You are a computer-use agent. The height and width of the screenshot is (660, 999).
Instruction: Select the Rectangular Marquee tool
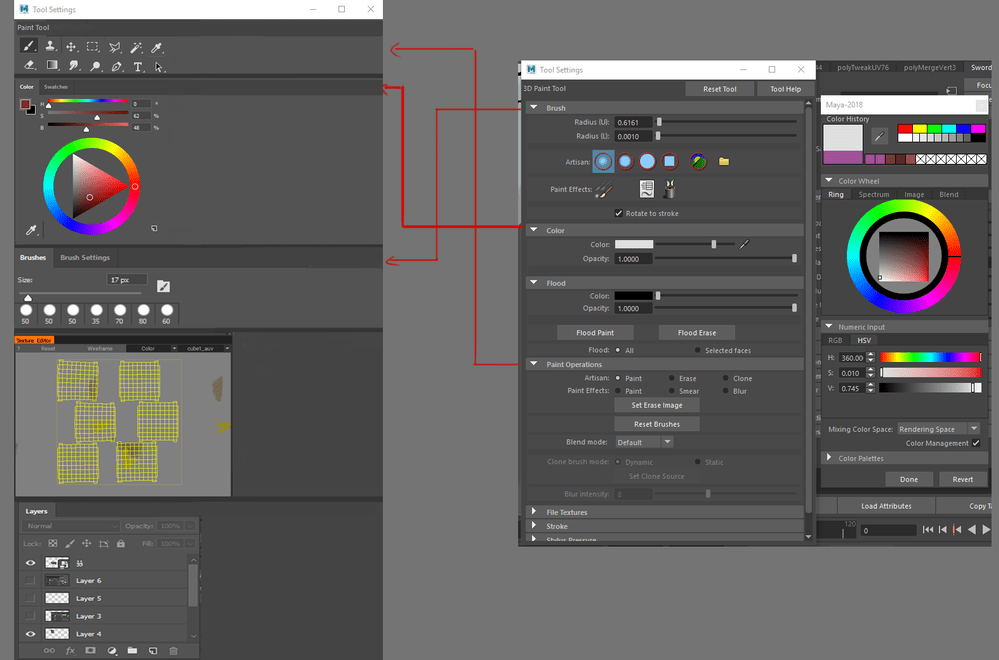(92, 47)
